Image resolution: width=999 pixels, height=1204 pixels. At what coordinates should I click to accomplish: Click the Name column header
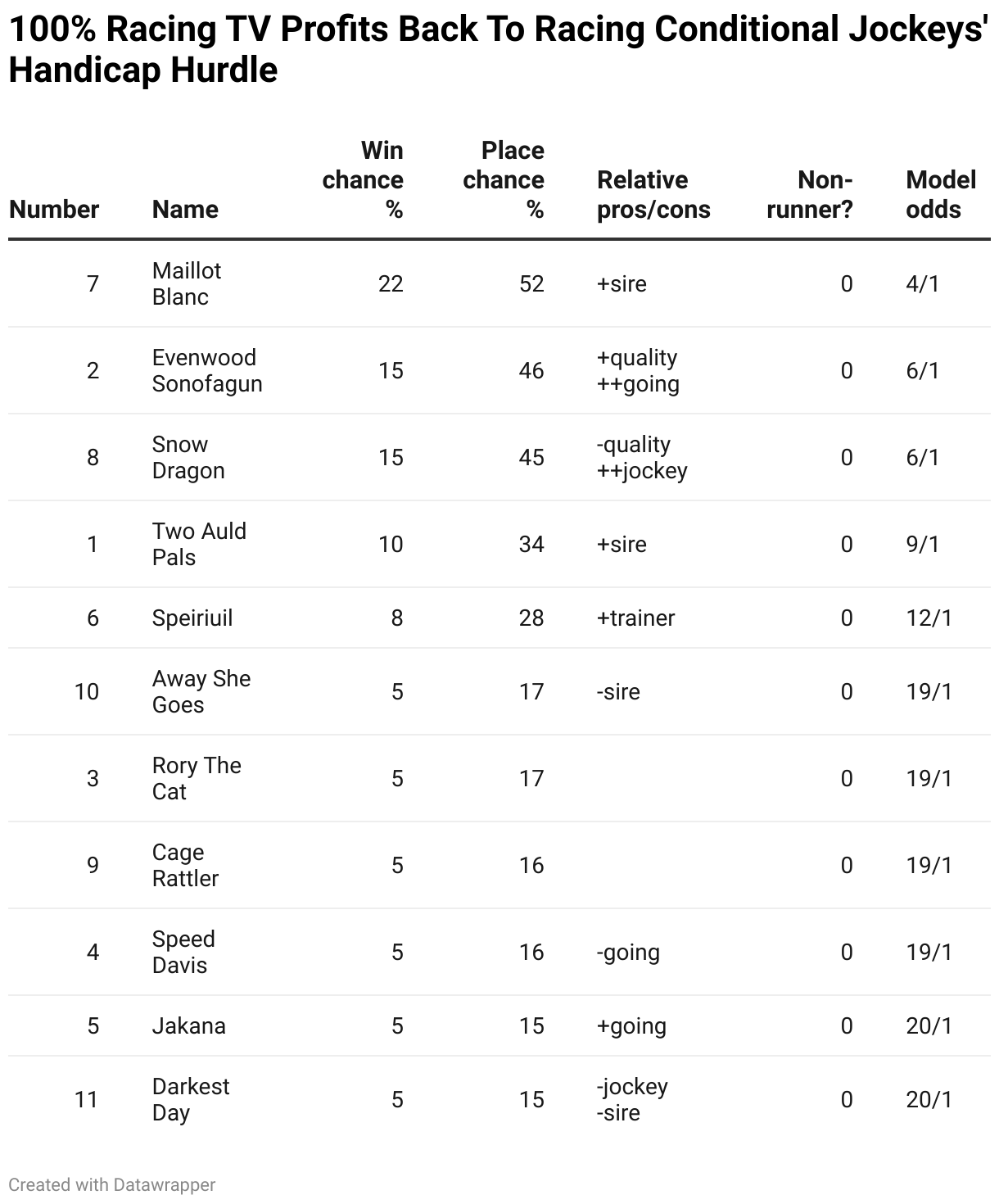click(x=185, y=209)
